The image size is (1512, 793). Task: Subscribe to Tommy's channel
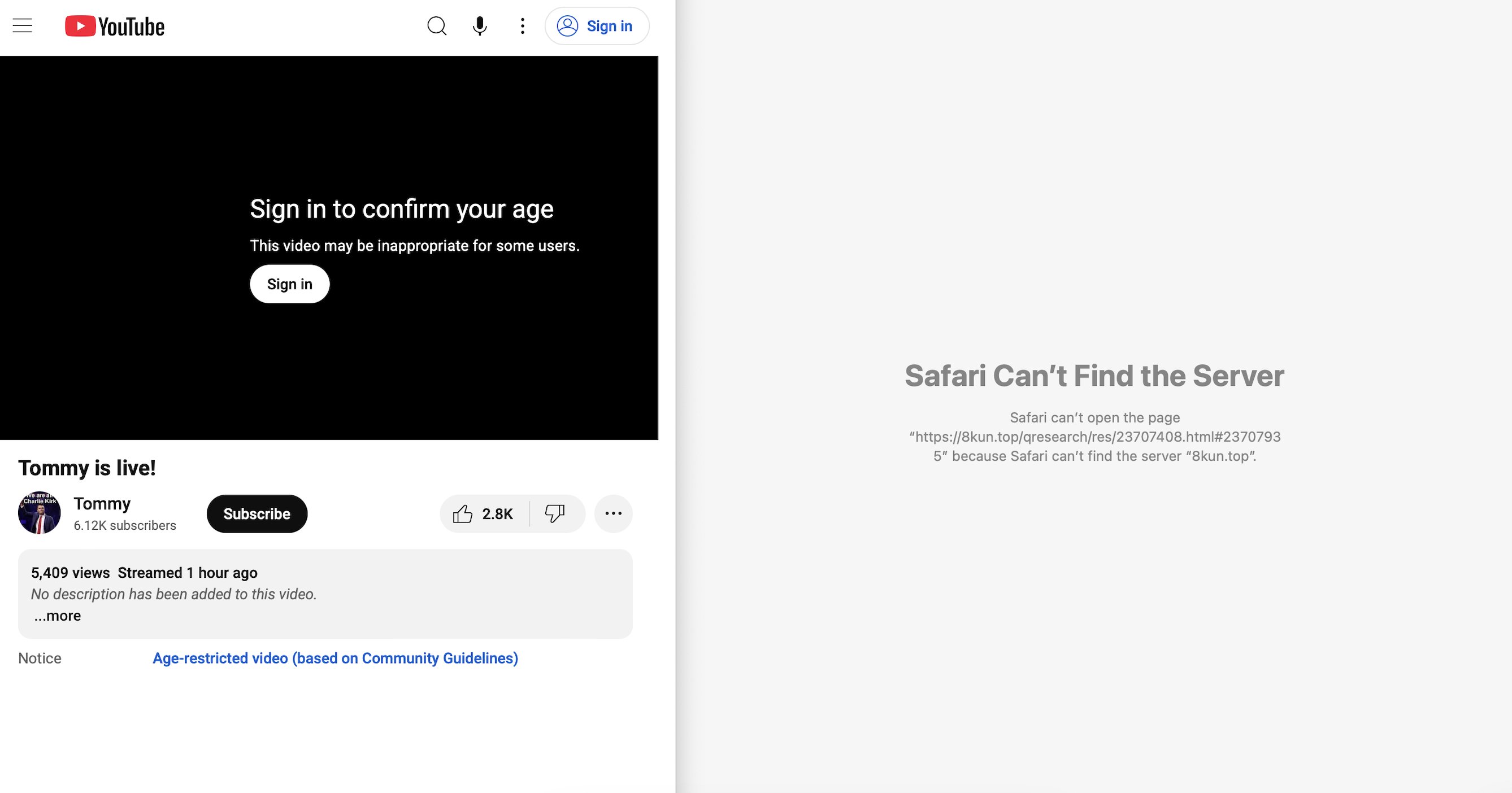coord(257,514)
